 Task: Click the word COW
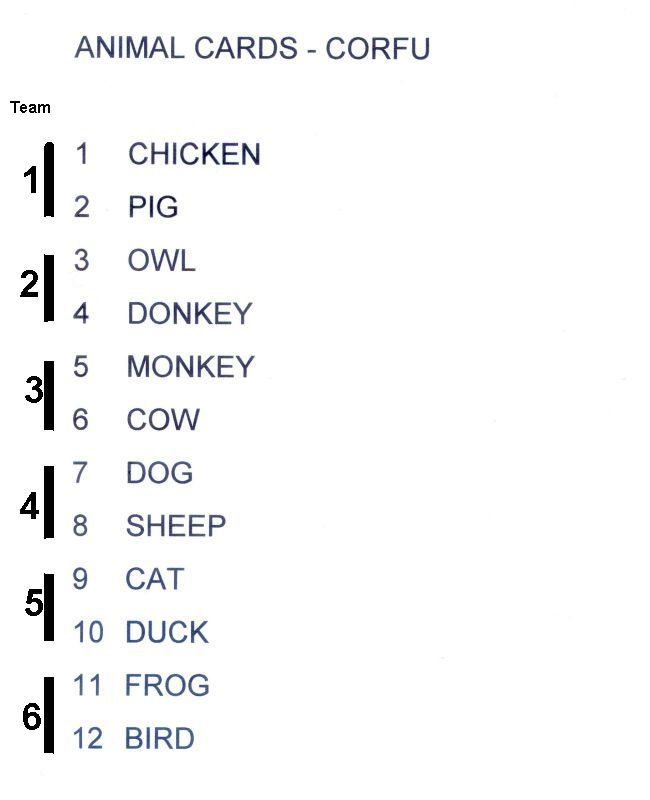[163, 419]
